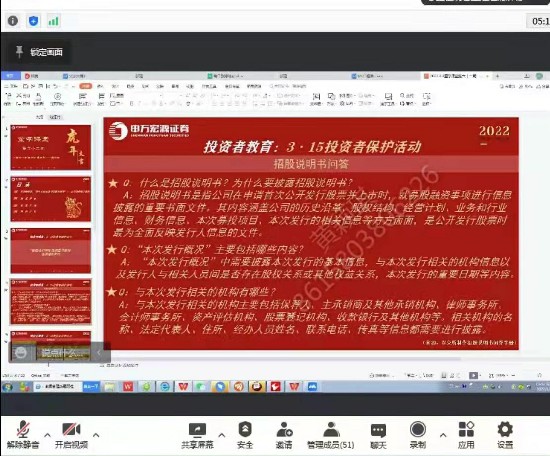Click 管理成员(51) to view participants
550x456 pixels.
click(x=330, y=435)
